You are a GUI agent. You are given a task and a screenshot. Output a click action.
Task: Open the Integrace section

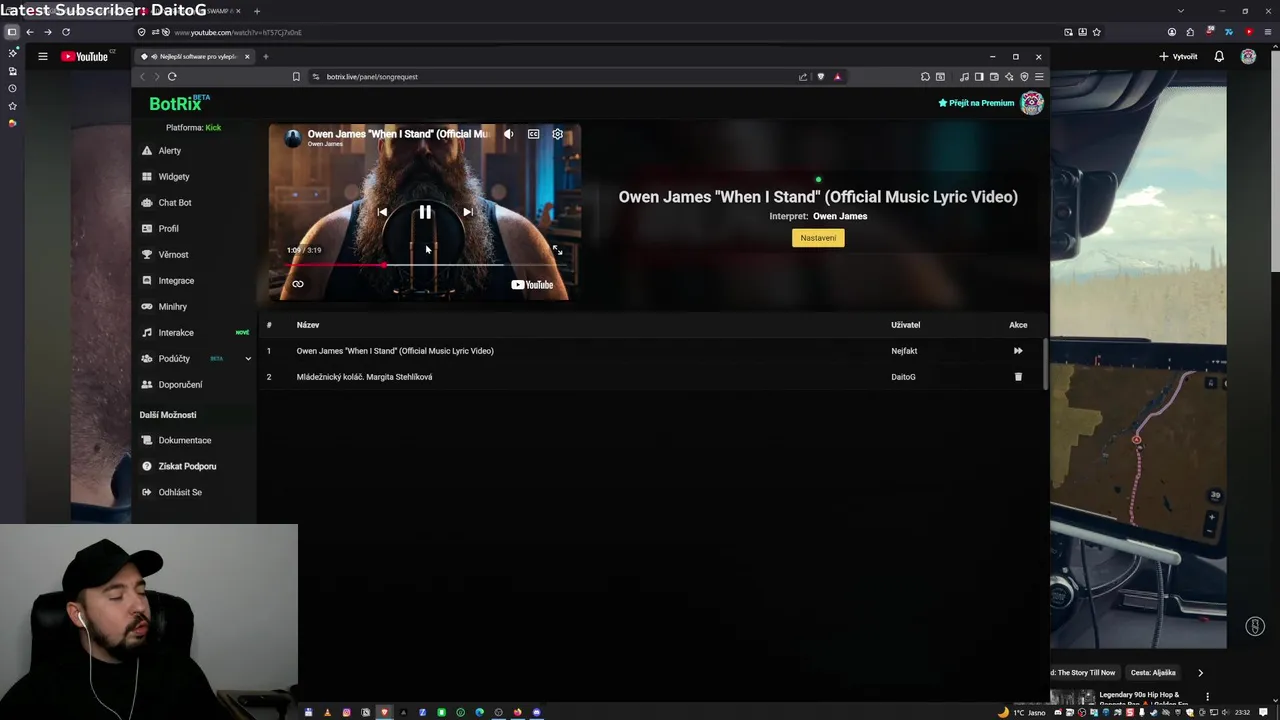coord(176,281)
